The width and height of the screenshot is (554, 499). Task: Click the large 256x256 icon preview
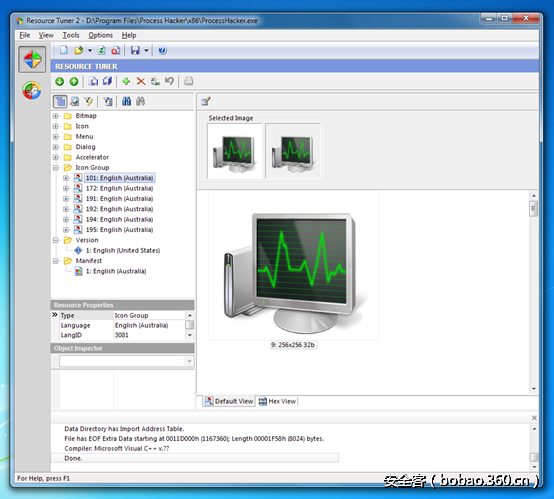294,265
